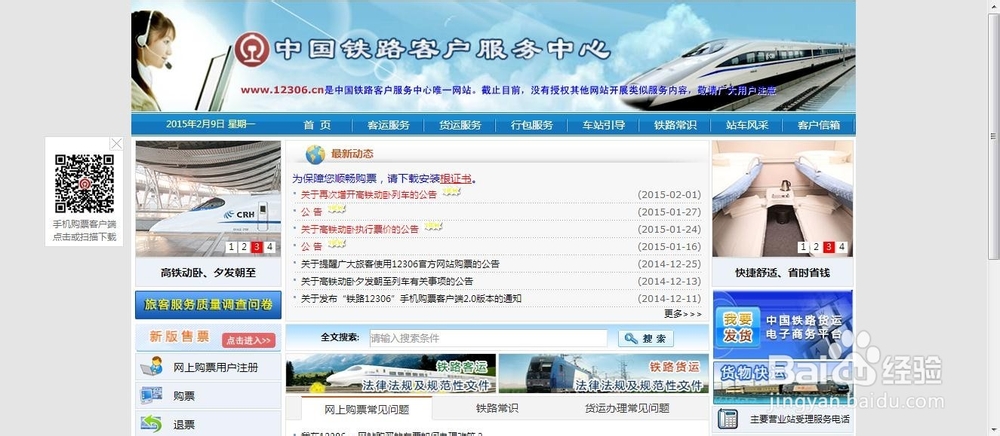This screenshot has height=436, width=1000.
Task: Click the 搜索 button
Action: click(645, 338)
